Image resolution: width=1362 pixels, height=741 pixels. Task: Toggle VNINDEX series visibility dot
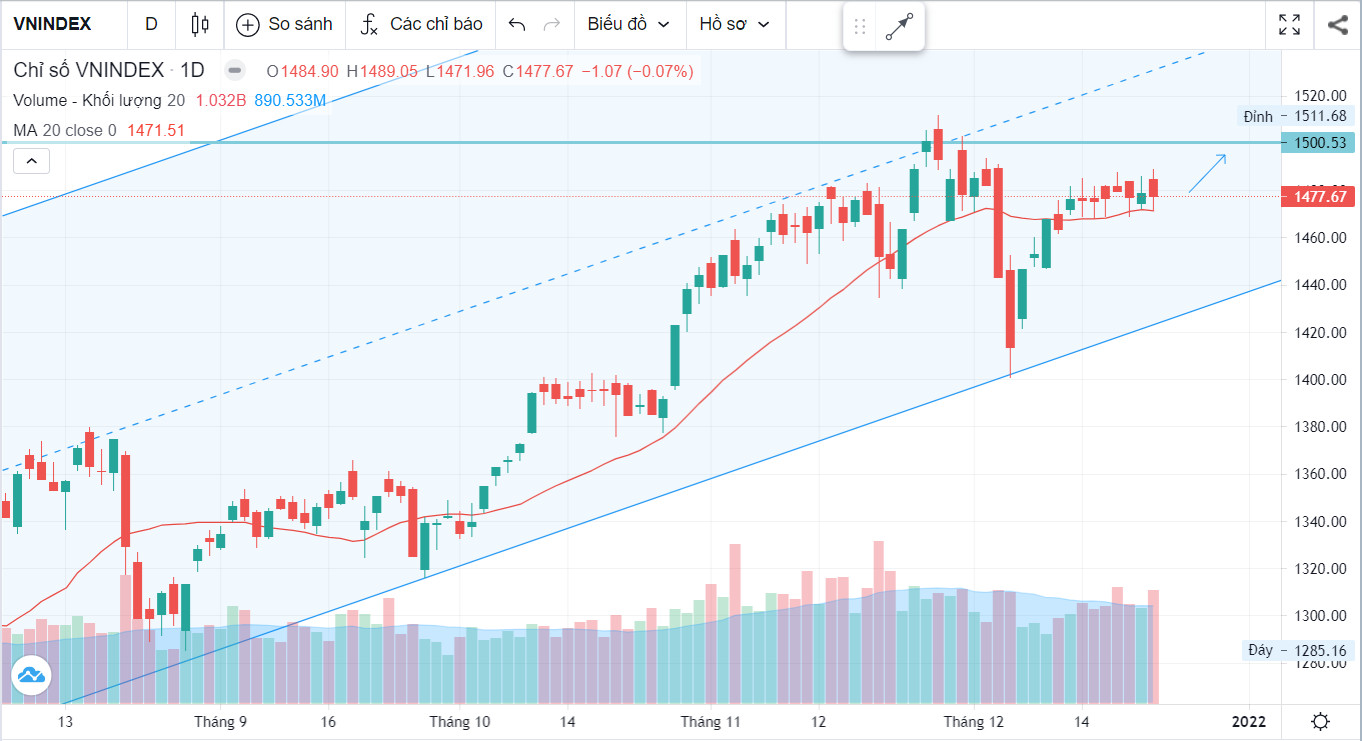(x=235, y=71)
